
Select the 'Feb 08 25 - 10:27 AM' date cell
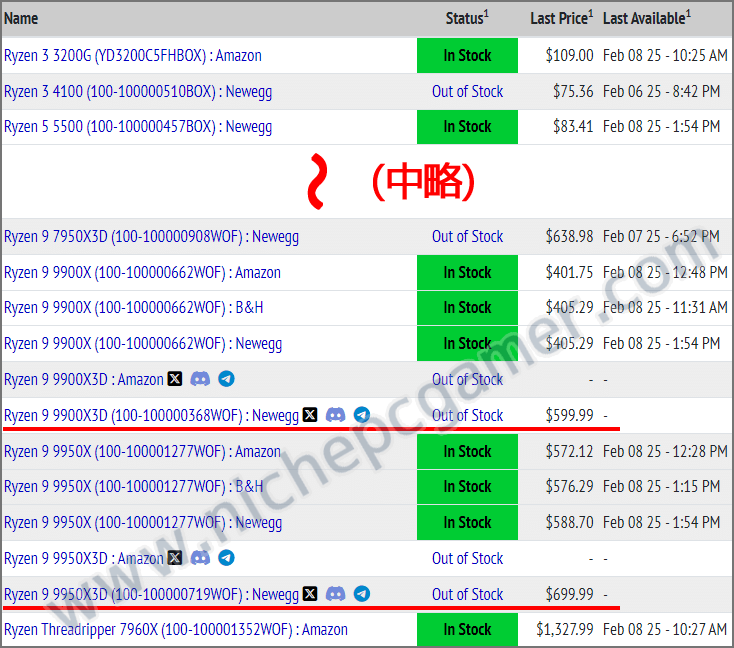pyautogui.click(x=665, y=629)
